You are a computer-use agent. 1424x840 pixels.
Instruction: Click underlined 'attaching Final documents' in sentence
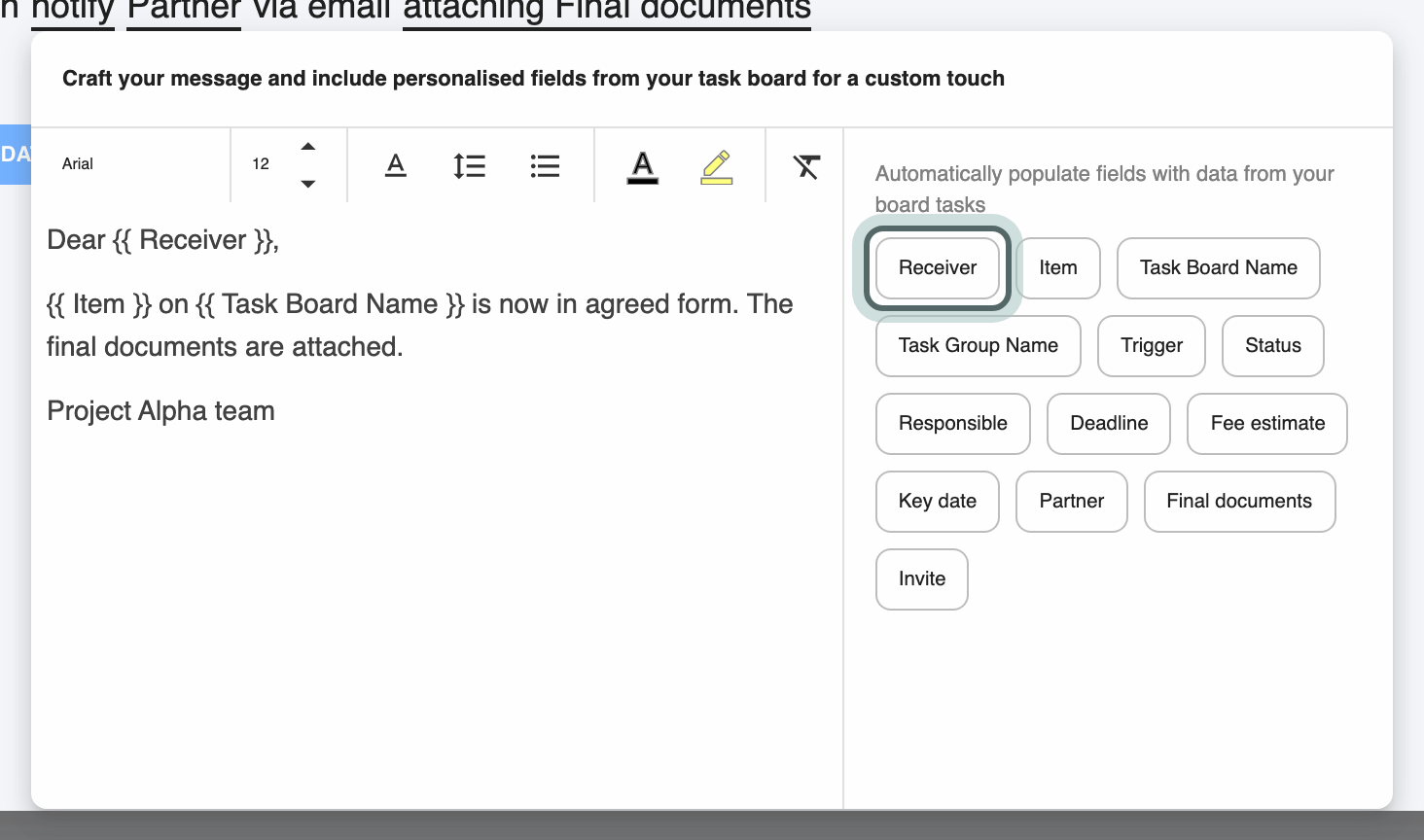607,12
